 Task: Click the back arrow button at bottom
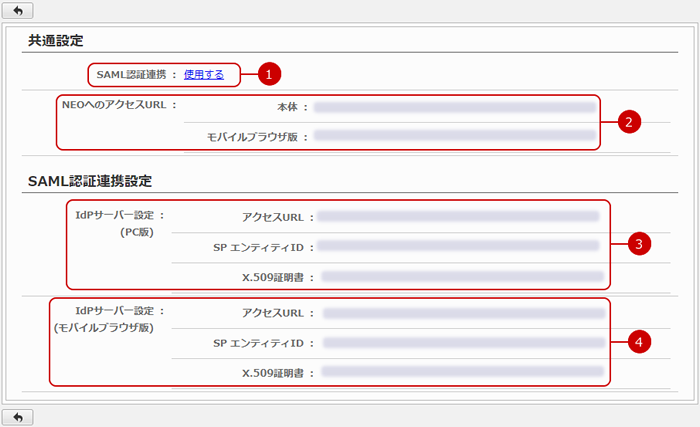[x=18, y=416]
